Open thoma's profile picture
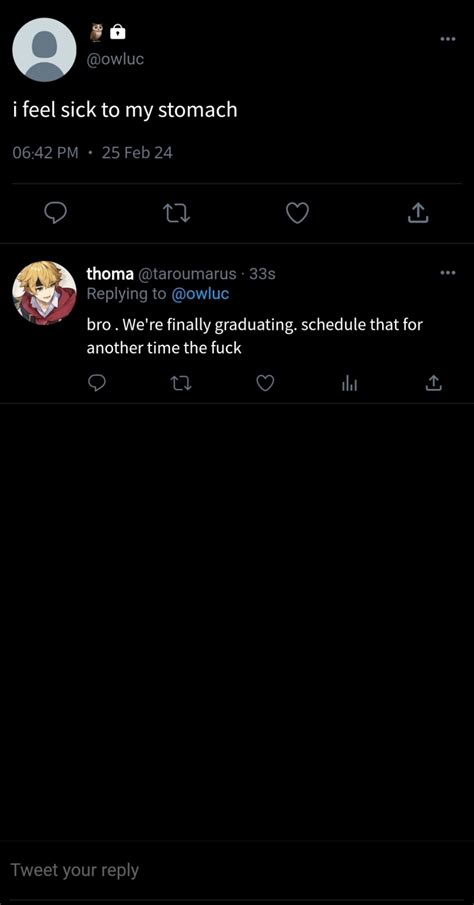This screenshot has height=905, width=474. (x=44, y=293)
